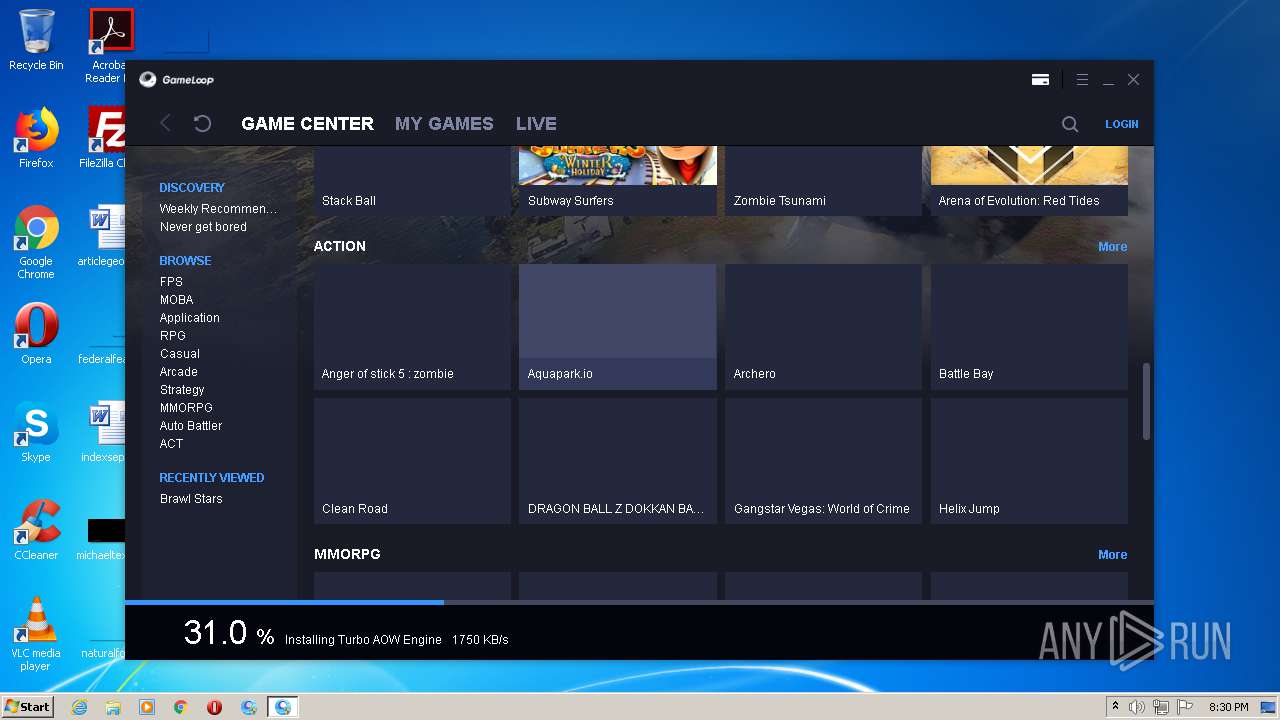Open the search magnifier icon
The image size is (1280, 720).
pos(1070,124)
